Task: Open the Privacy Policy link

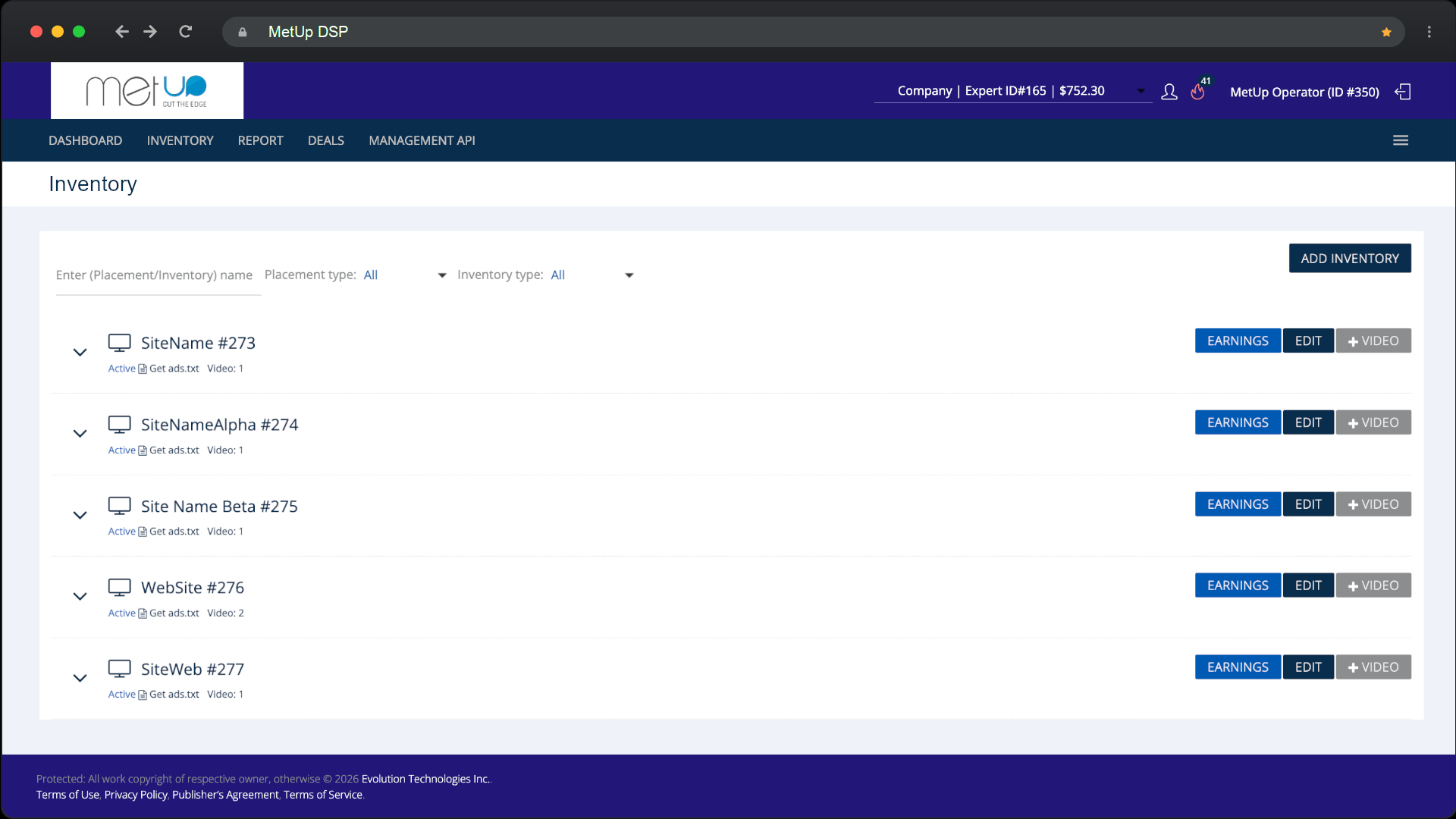Action: click(136, 795)
